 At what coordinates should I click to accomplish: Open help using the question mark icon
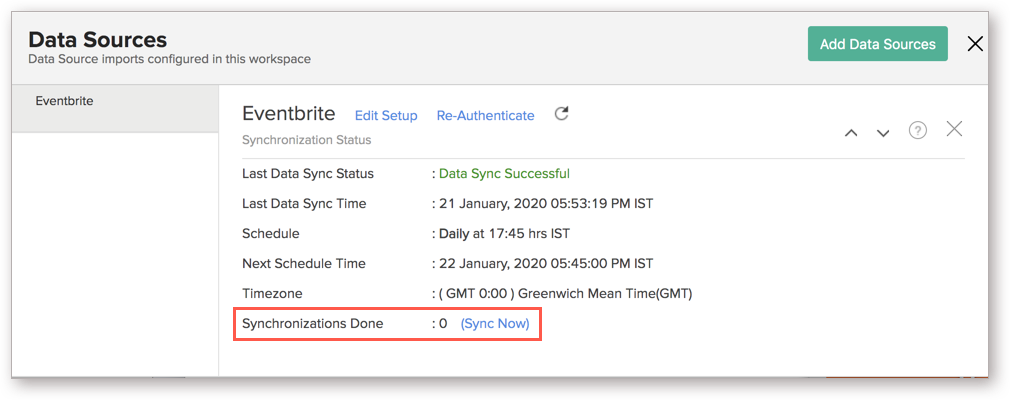tap(917, 131)
